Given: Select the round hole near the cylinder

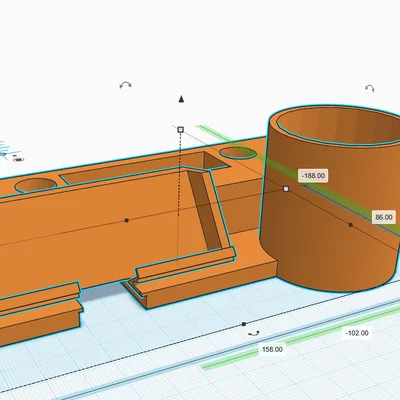Looking at the screenshot, I should click(x=238, y=153).
